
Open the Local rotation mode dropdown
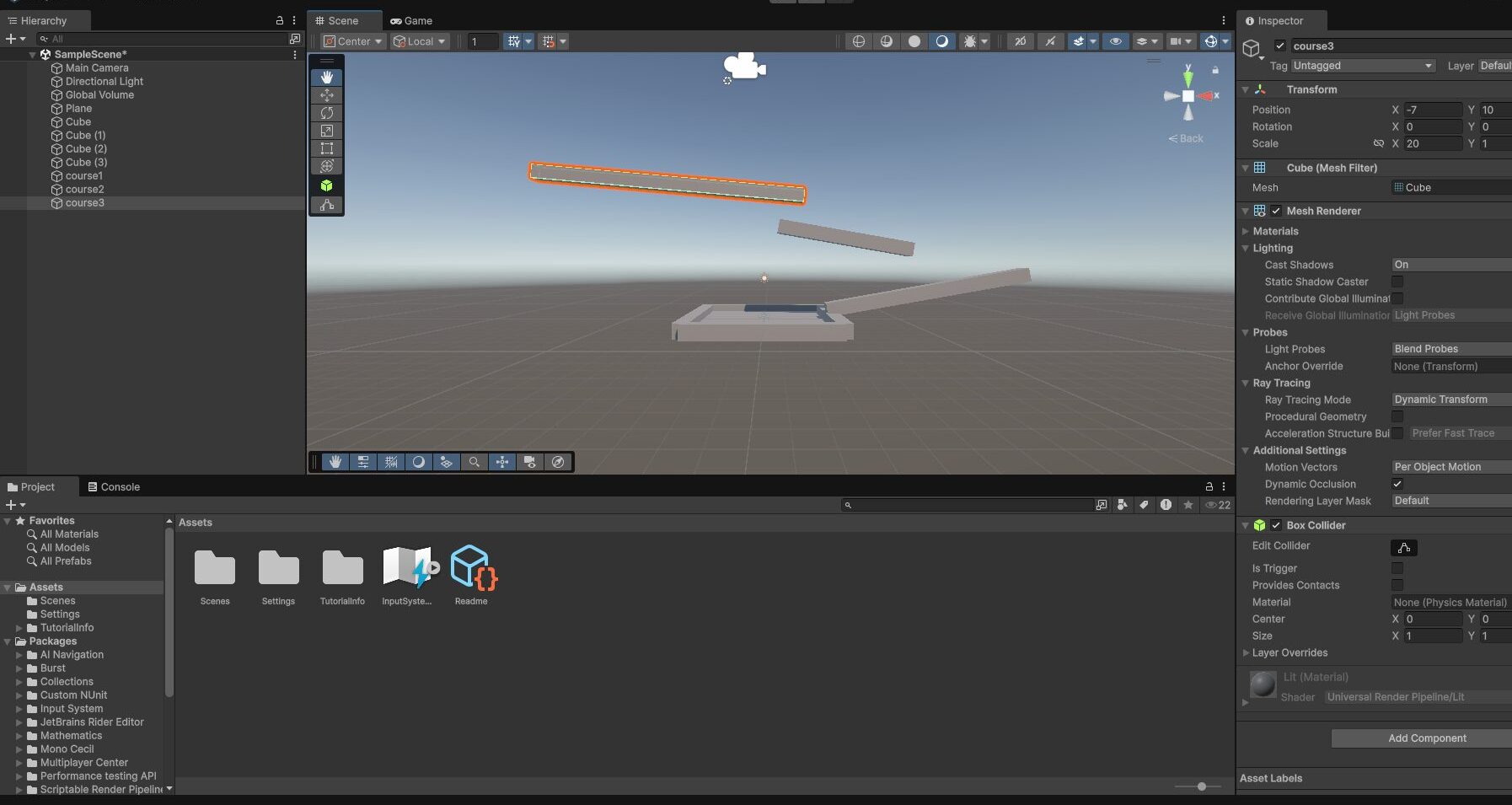point(420,41)
